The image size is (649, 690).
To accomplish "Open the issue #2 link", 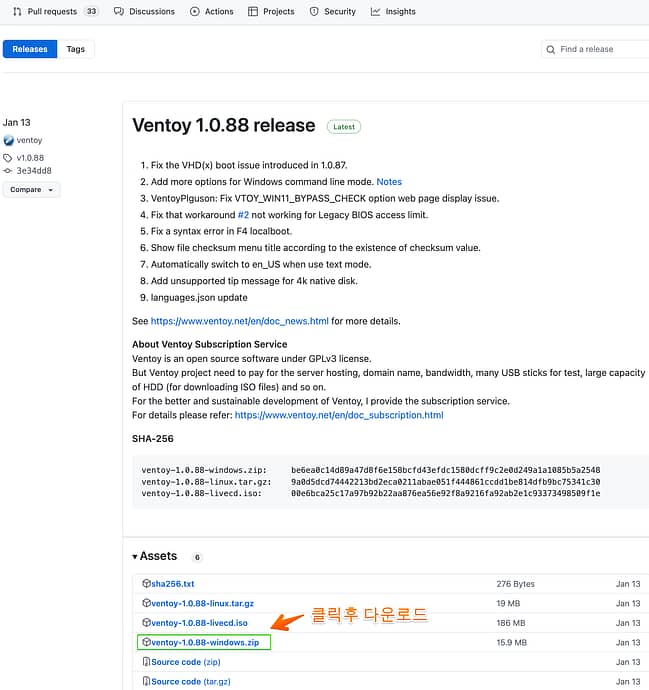I will (243, 215).
